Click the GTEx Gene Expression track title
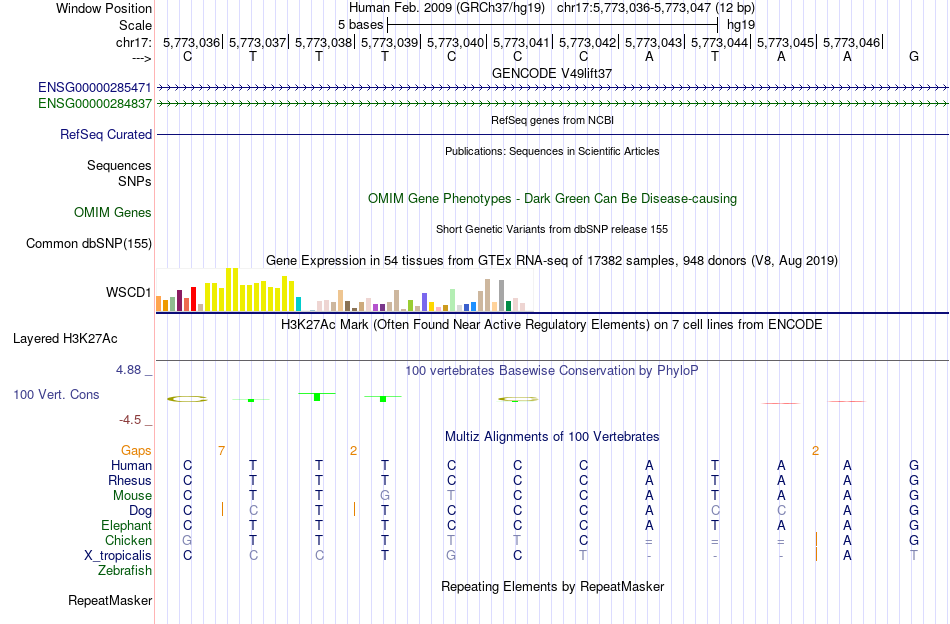The image size is (950, 624). (x=552, y=261)
